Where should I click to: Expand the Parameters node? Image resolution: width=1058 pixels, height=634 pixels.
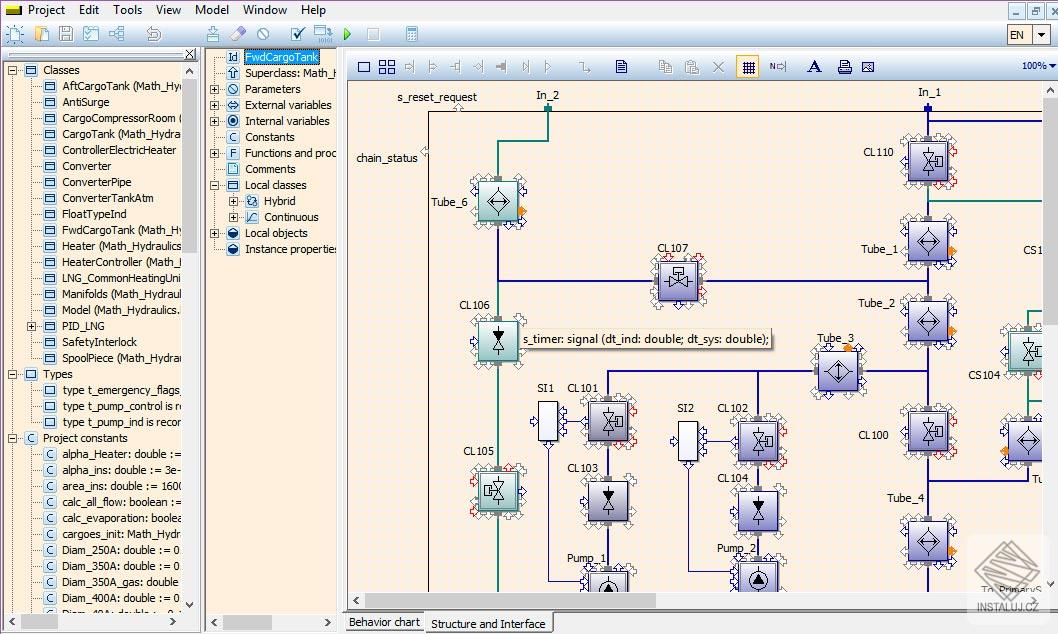[215, 89]
